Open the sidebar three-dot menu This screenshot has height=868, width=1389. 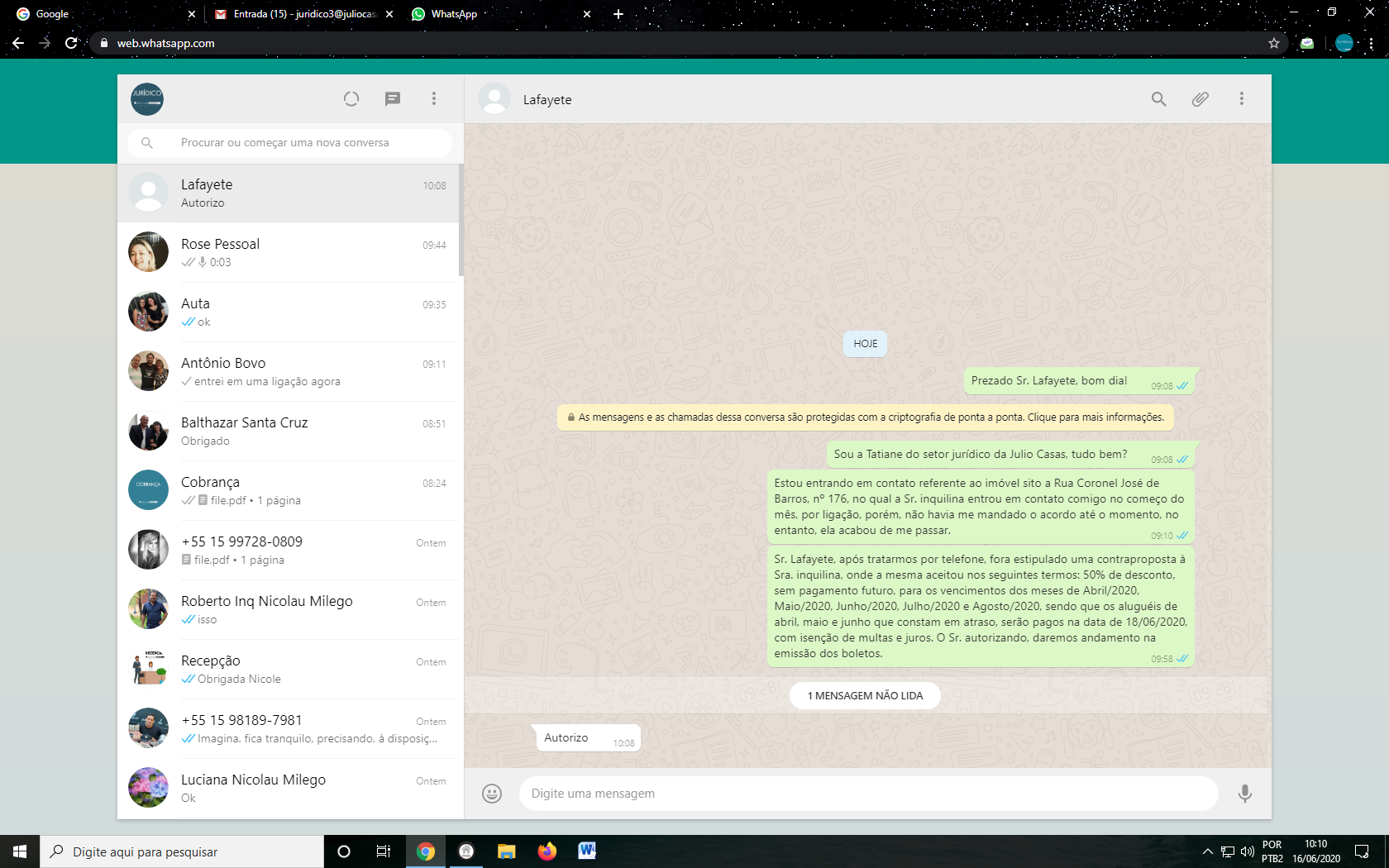[x=434, y=99]
